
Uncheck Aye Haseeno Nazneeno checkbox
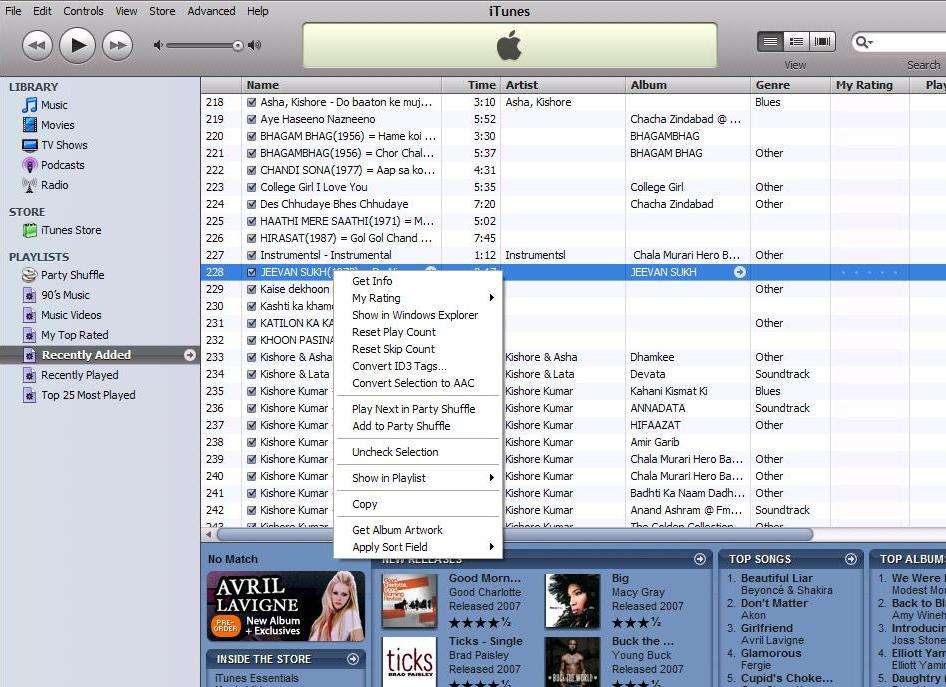pos(252,119)
